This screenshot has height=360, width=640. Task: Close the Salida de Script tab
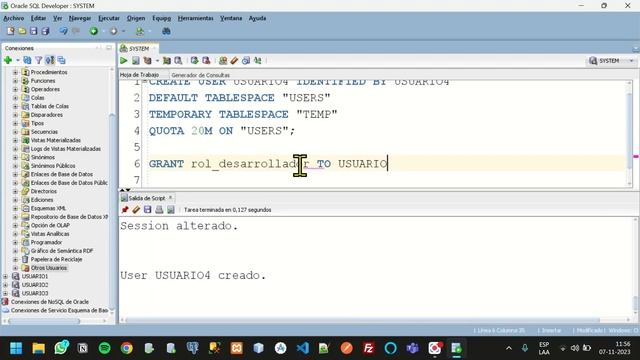tap(170, 198)
